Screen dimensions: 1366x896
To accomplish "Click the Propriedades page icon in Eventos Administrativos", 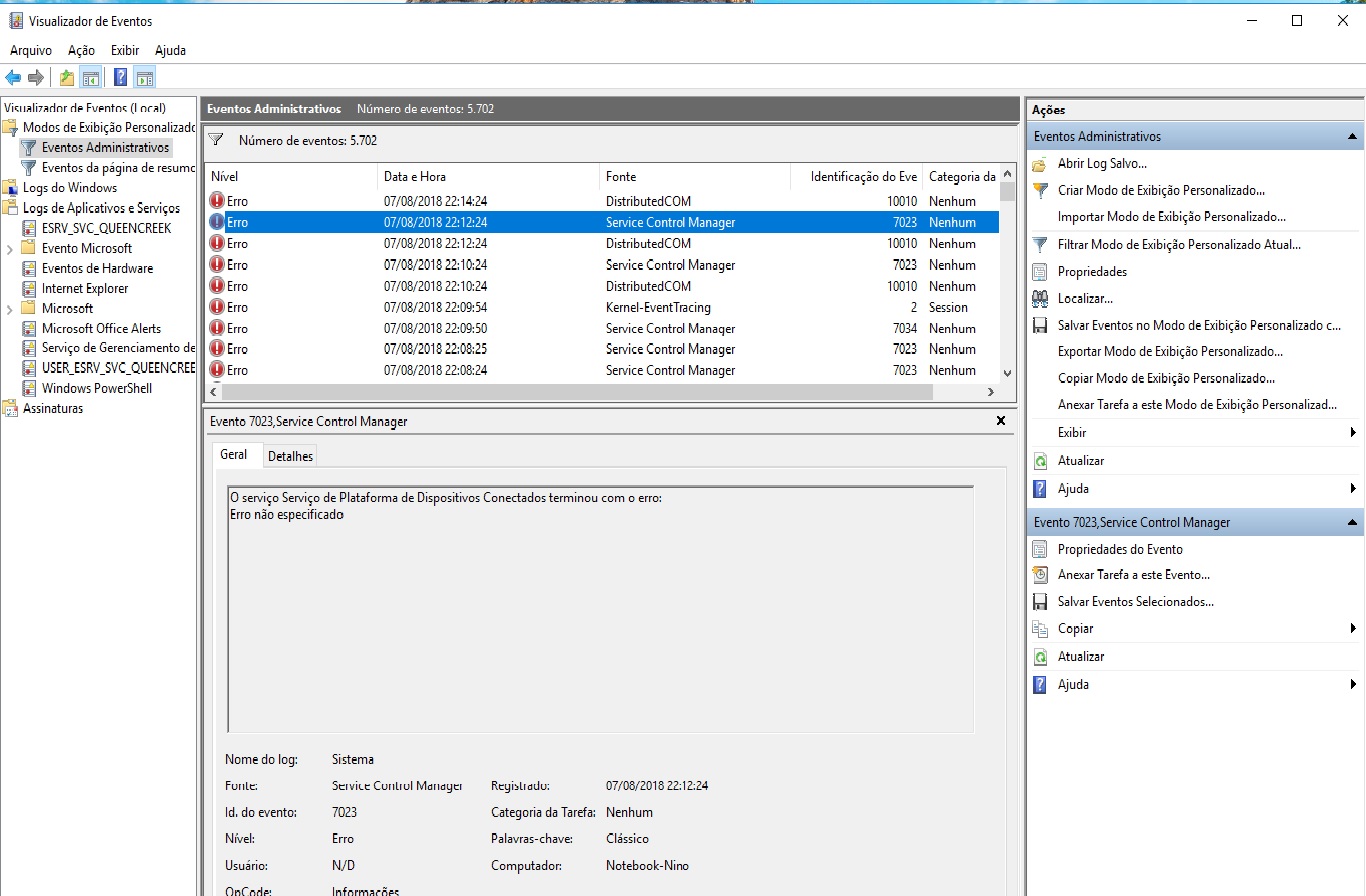I will tap(1040, 272).
